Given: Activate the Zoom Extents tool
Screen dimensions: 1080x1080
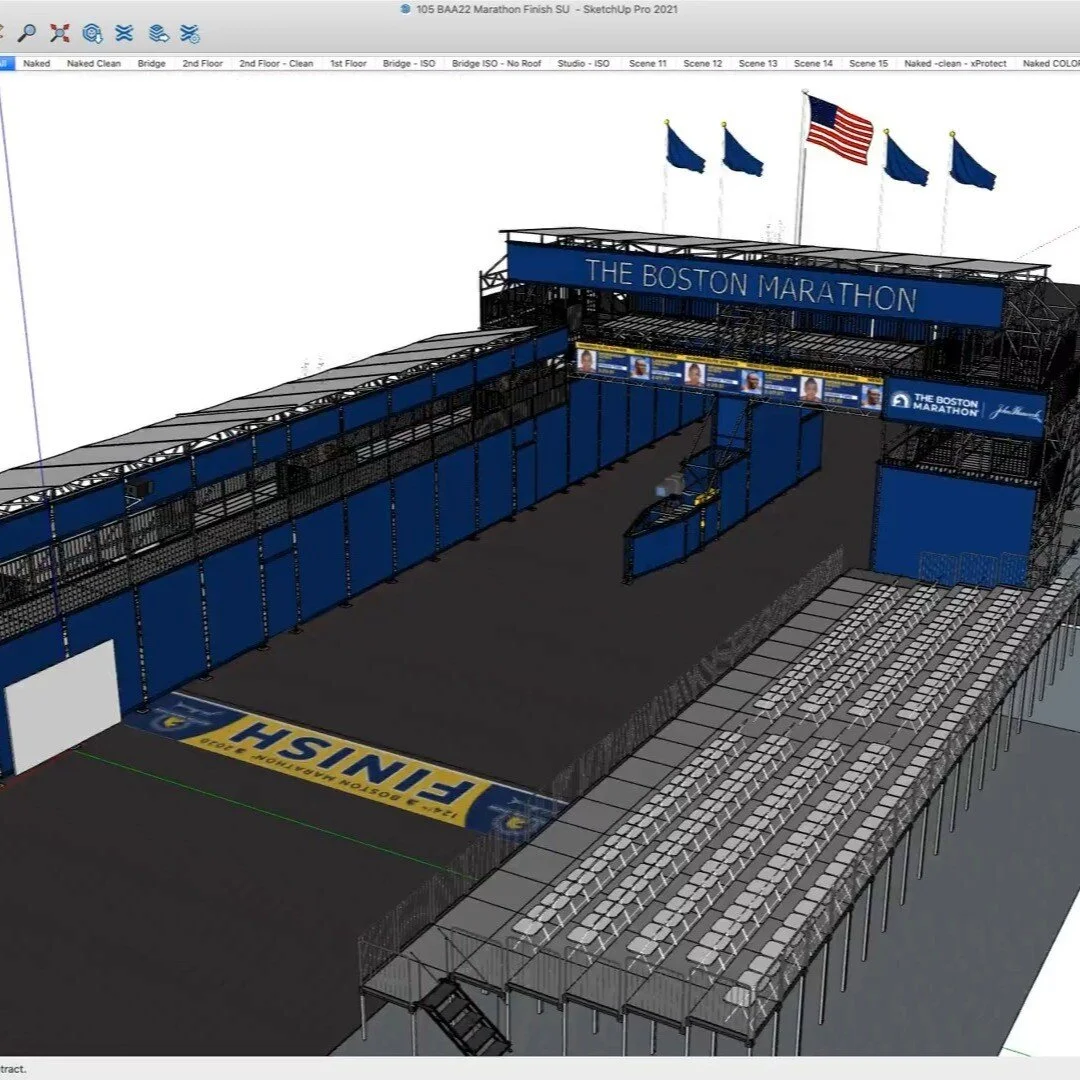Looking at the screenshot, I should pyautogui.click(x=60, y=32).
